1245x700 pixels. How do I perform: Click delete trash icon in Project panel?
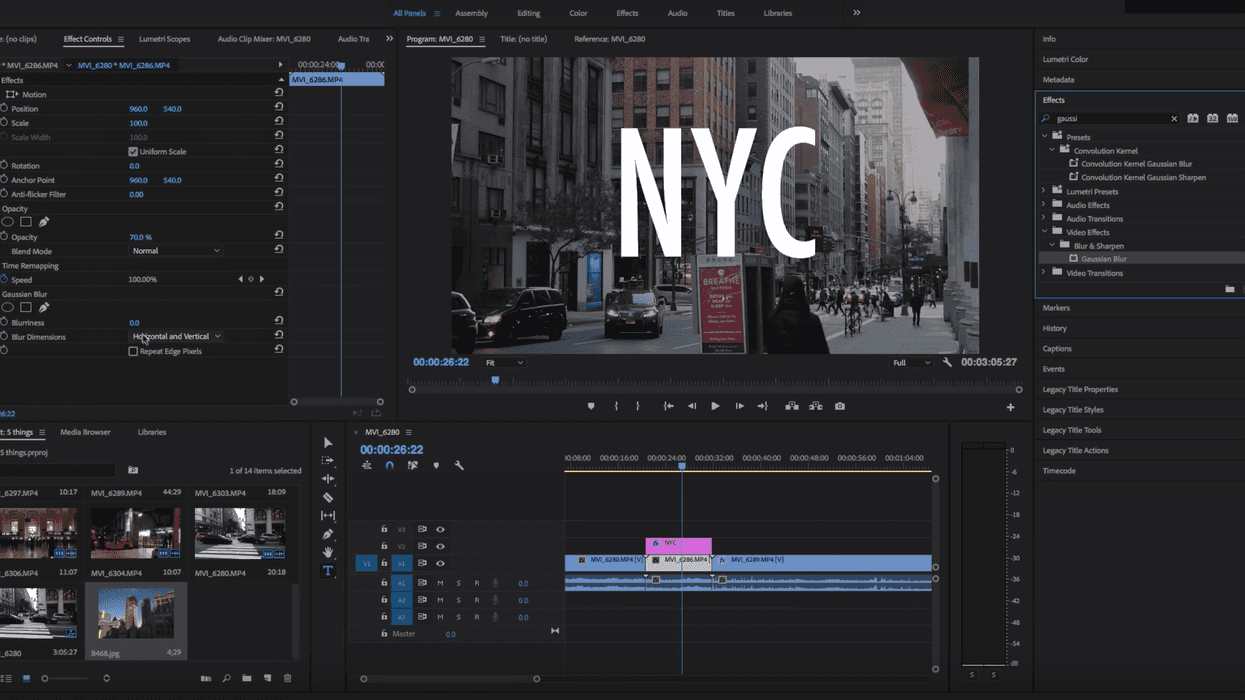(x=287, y=678)
